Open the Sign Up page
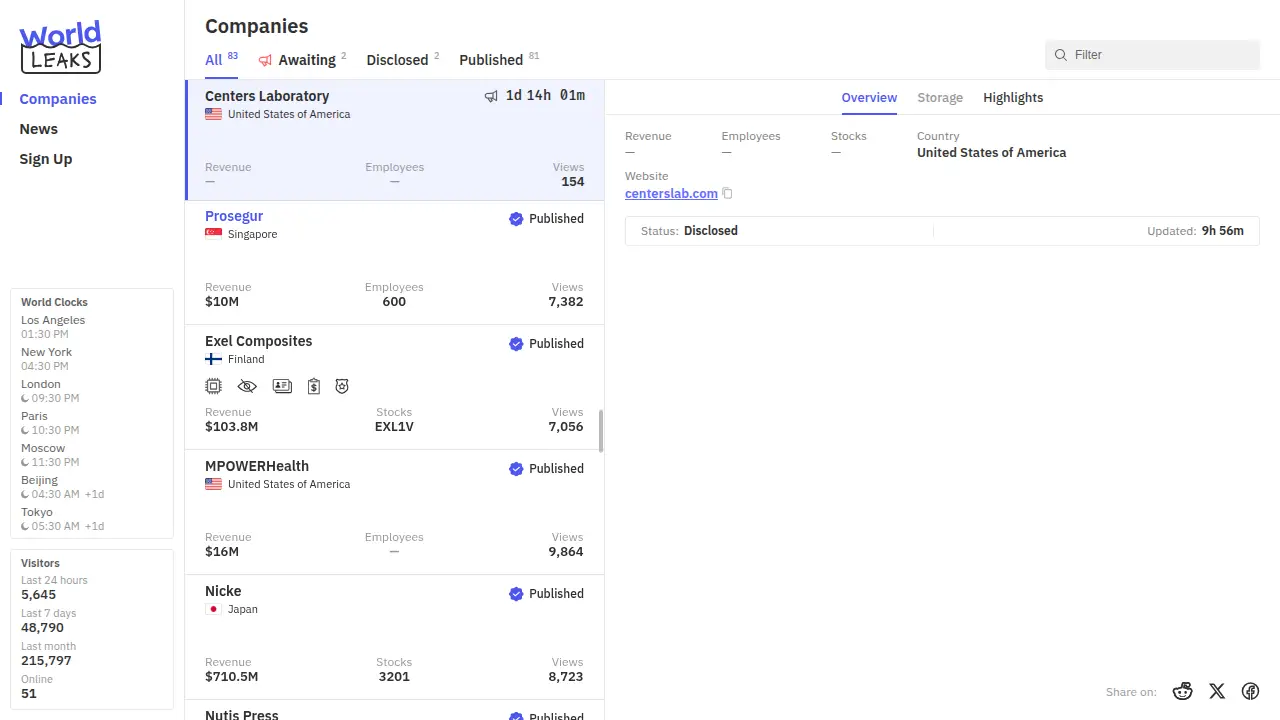The image size is (1280, 720). 46,159
